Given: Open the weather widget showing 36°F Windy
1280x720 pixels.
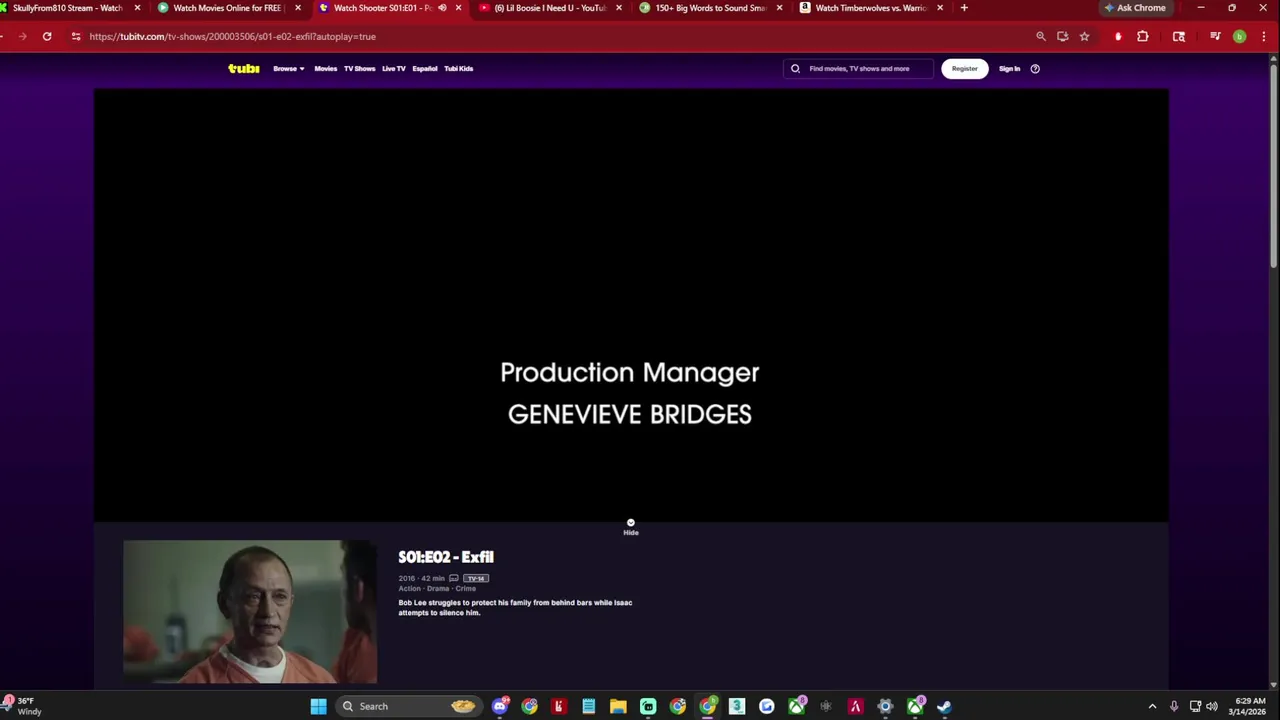Looking at the screenshot, I should pos(22,706).
